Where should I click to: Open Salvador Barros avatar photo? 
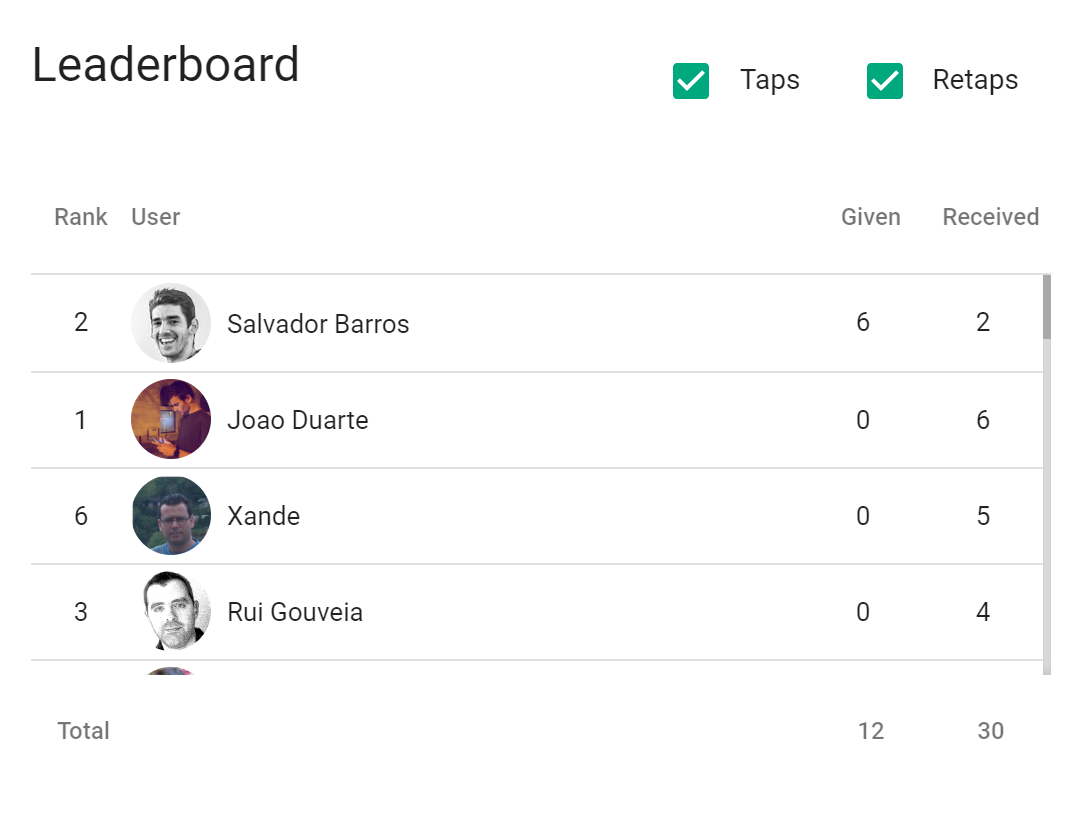[171, 322]
